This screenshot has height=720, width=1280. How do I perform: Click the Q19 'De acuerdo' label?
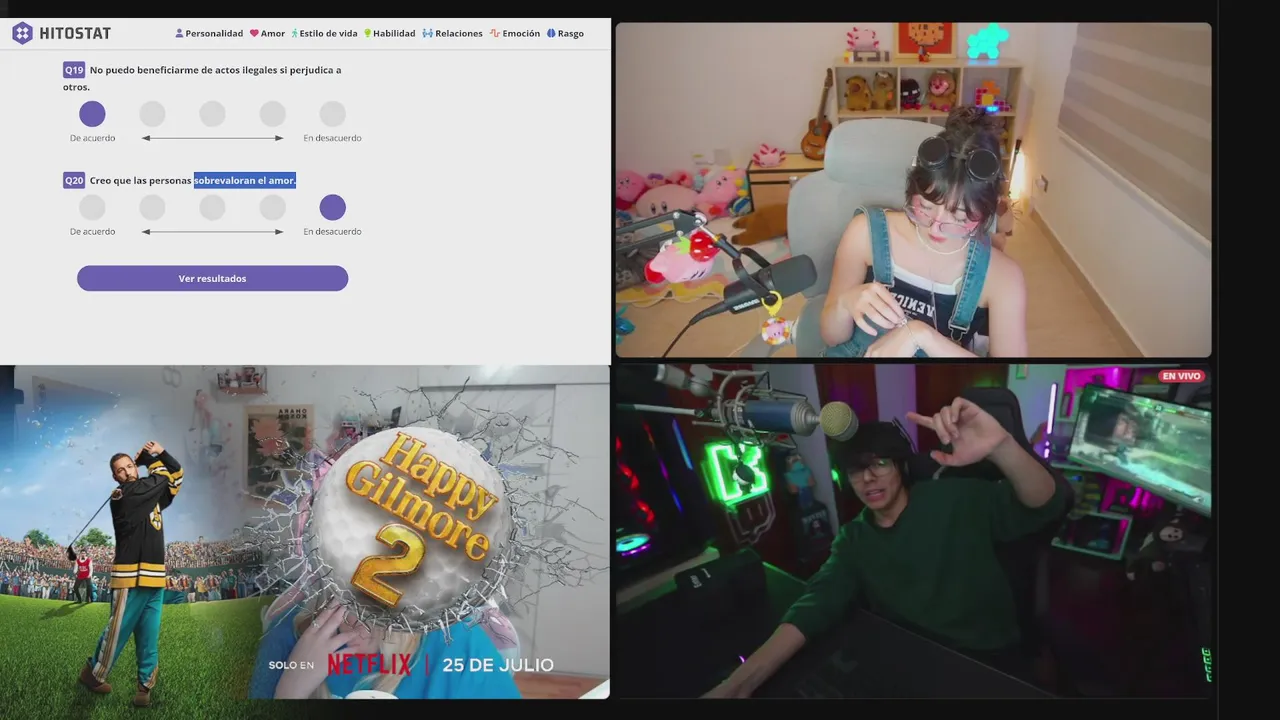click(92, 138)
